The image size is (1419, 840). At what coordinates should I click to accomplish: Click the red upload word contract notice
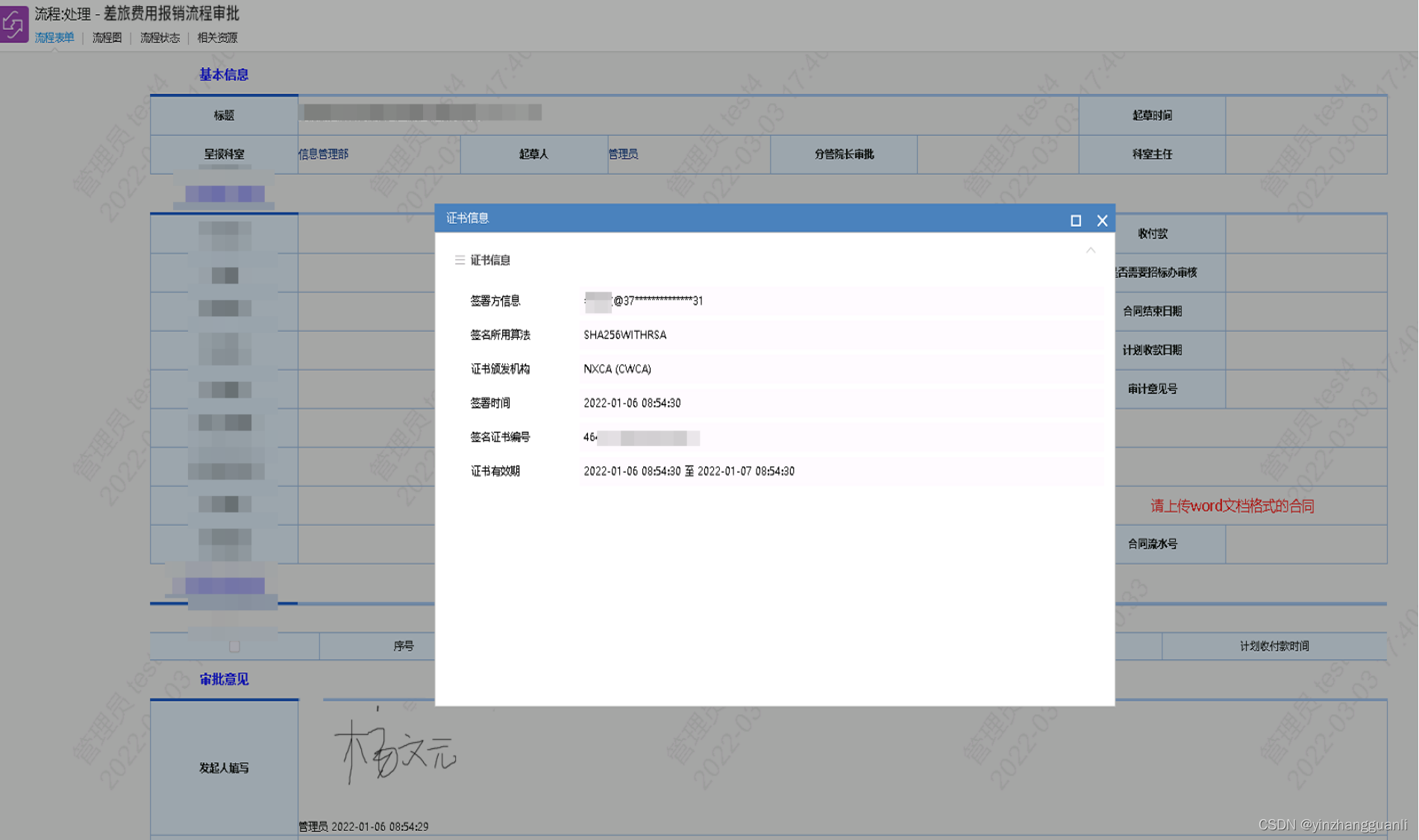tap(1232, 506)
